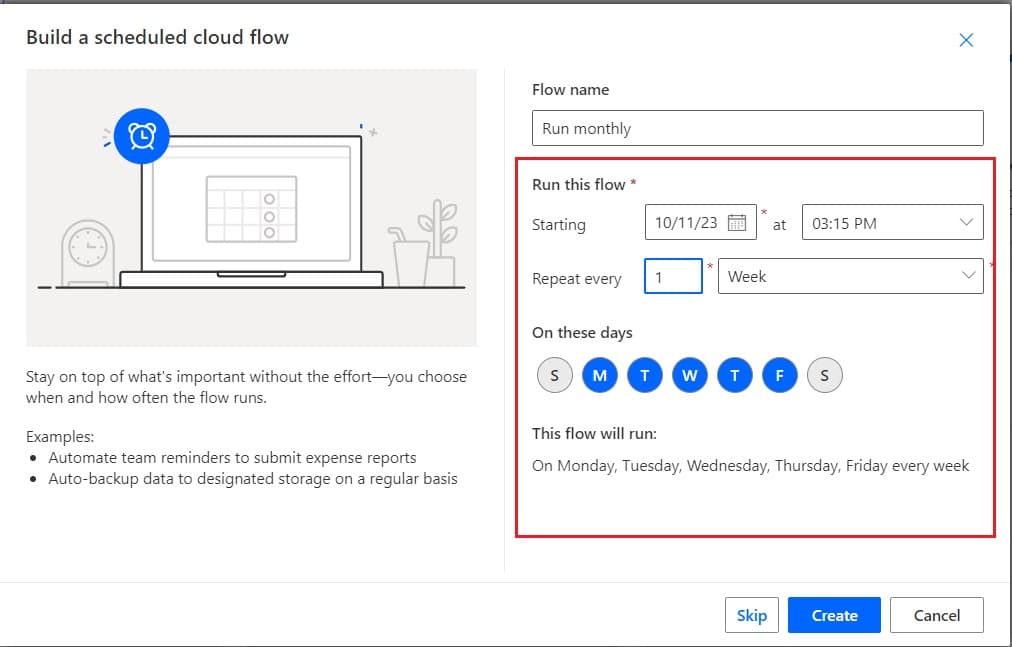Click the Skip button
Image resolution: width=1012 pixels, height=647 pixels.
point(752,615)
